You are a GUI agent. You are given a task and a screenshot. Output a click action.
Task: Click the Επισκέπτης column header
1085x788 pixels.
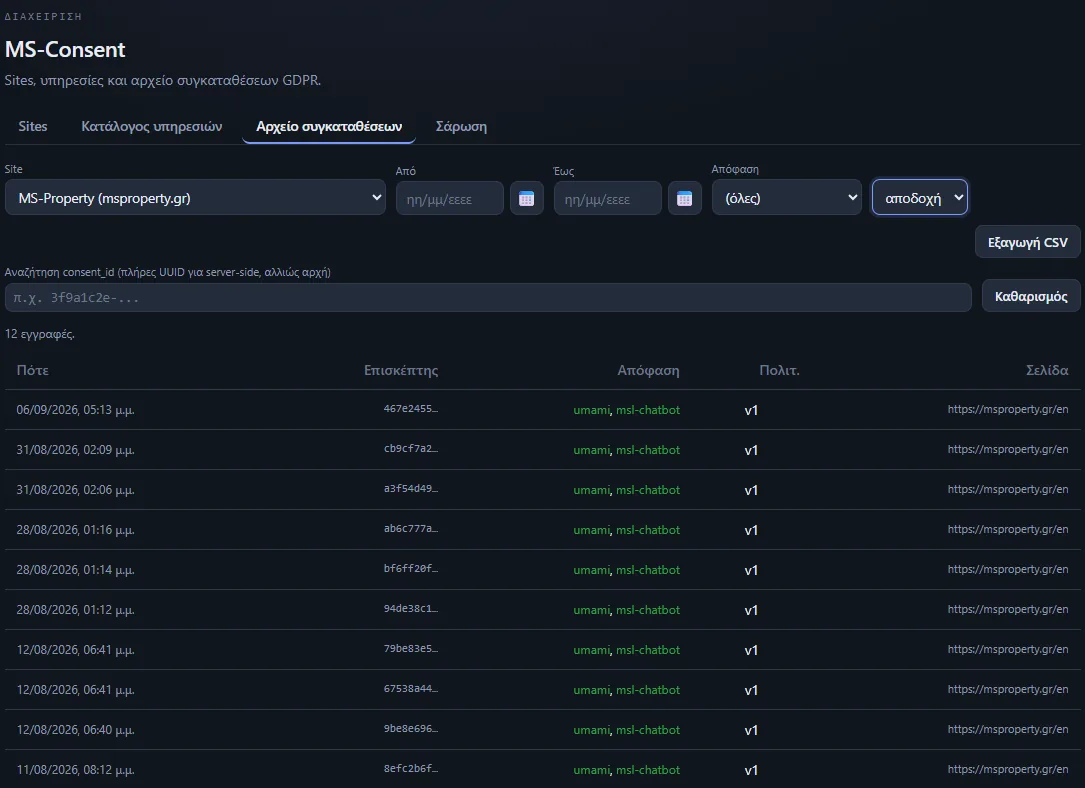401,370
